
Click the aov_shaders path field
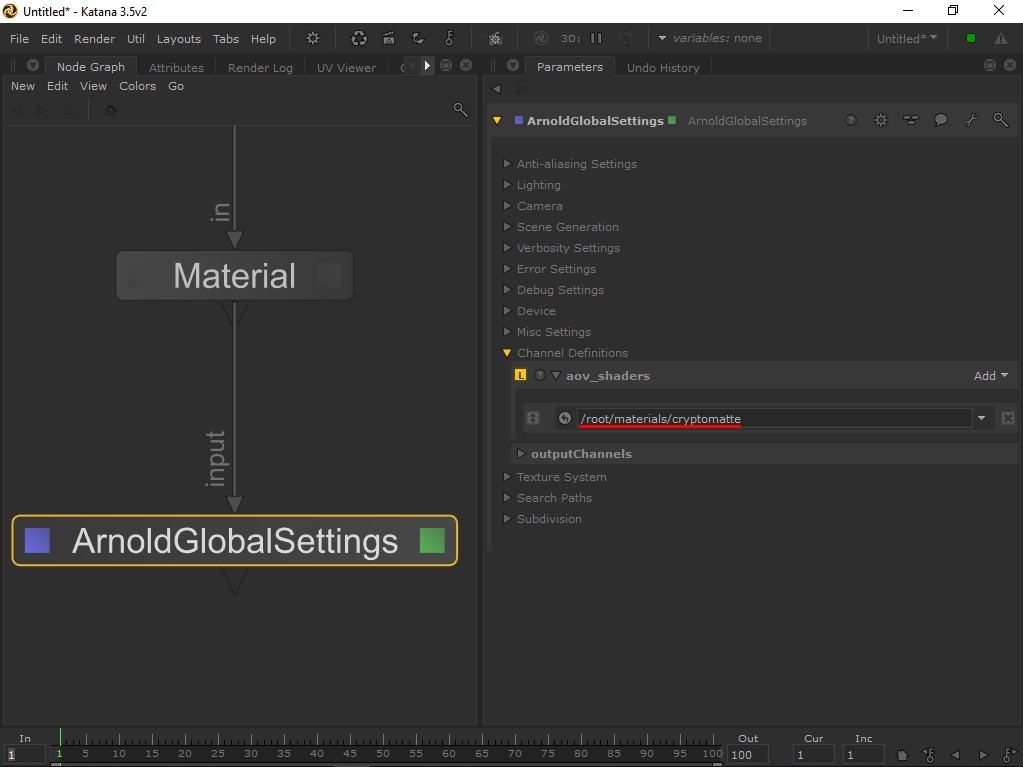pyautogui.click(x=774, y=418)
